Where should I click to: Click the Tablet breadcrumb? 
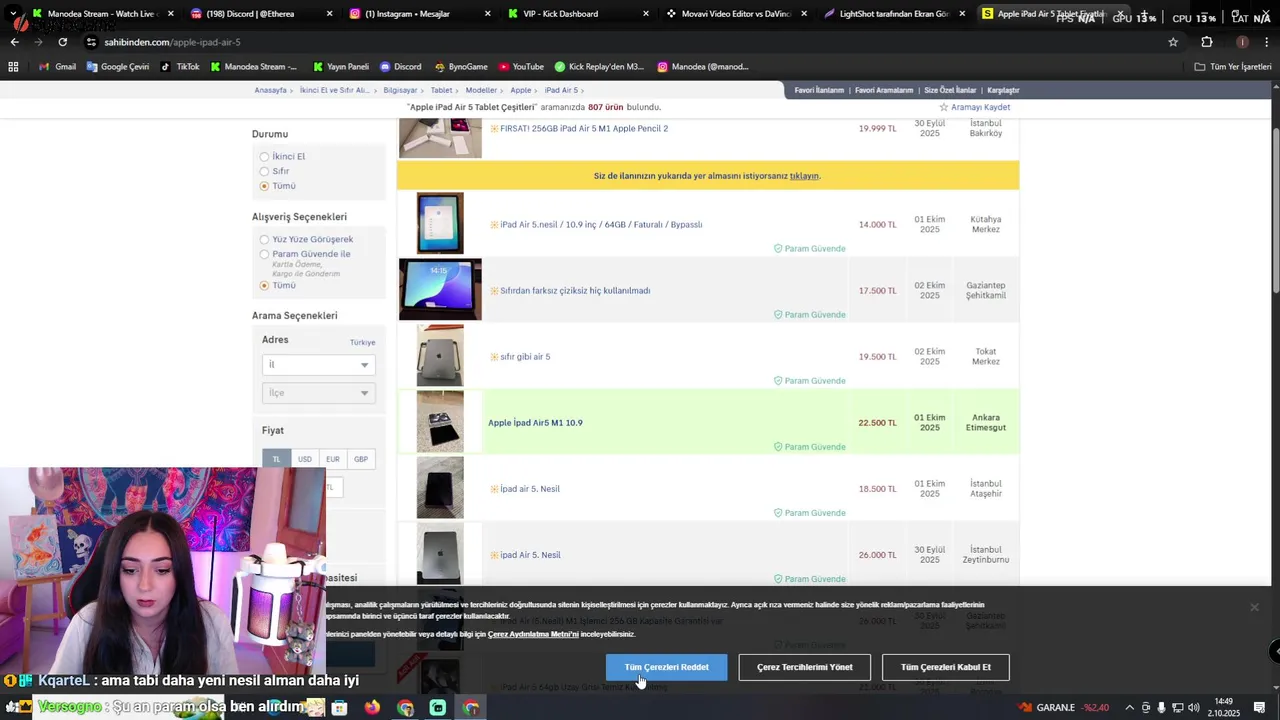tap(441, 90)
